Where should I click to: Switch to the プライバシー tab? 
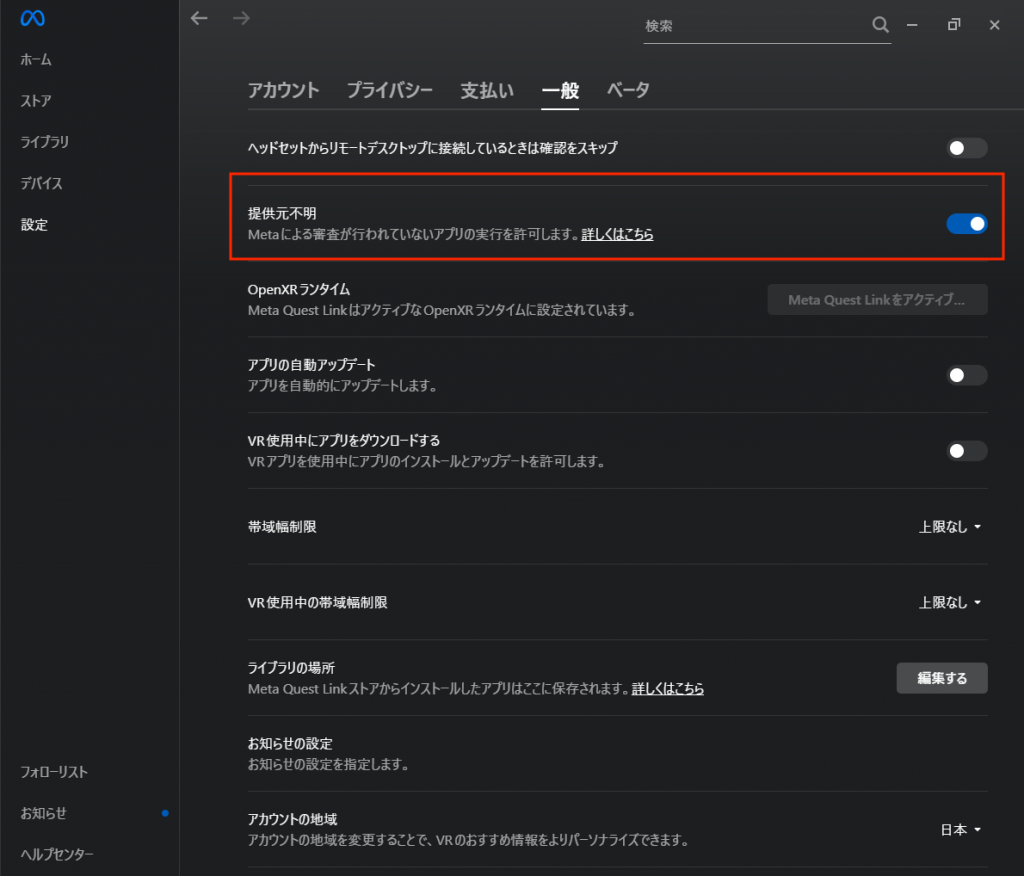coord(389,91)
